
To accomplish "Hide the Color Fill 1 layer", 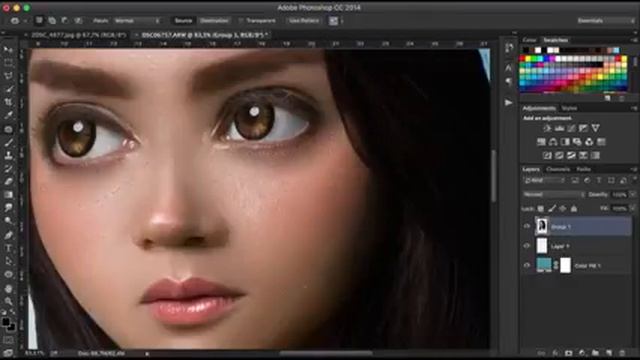I will tap(527, 265).
